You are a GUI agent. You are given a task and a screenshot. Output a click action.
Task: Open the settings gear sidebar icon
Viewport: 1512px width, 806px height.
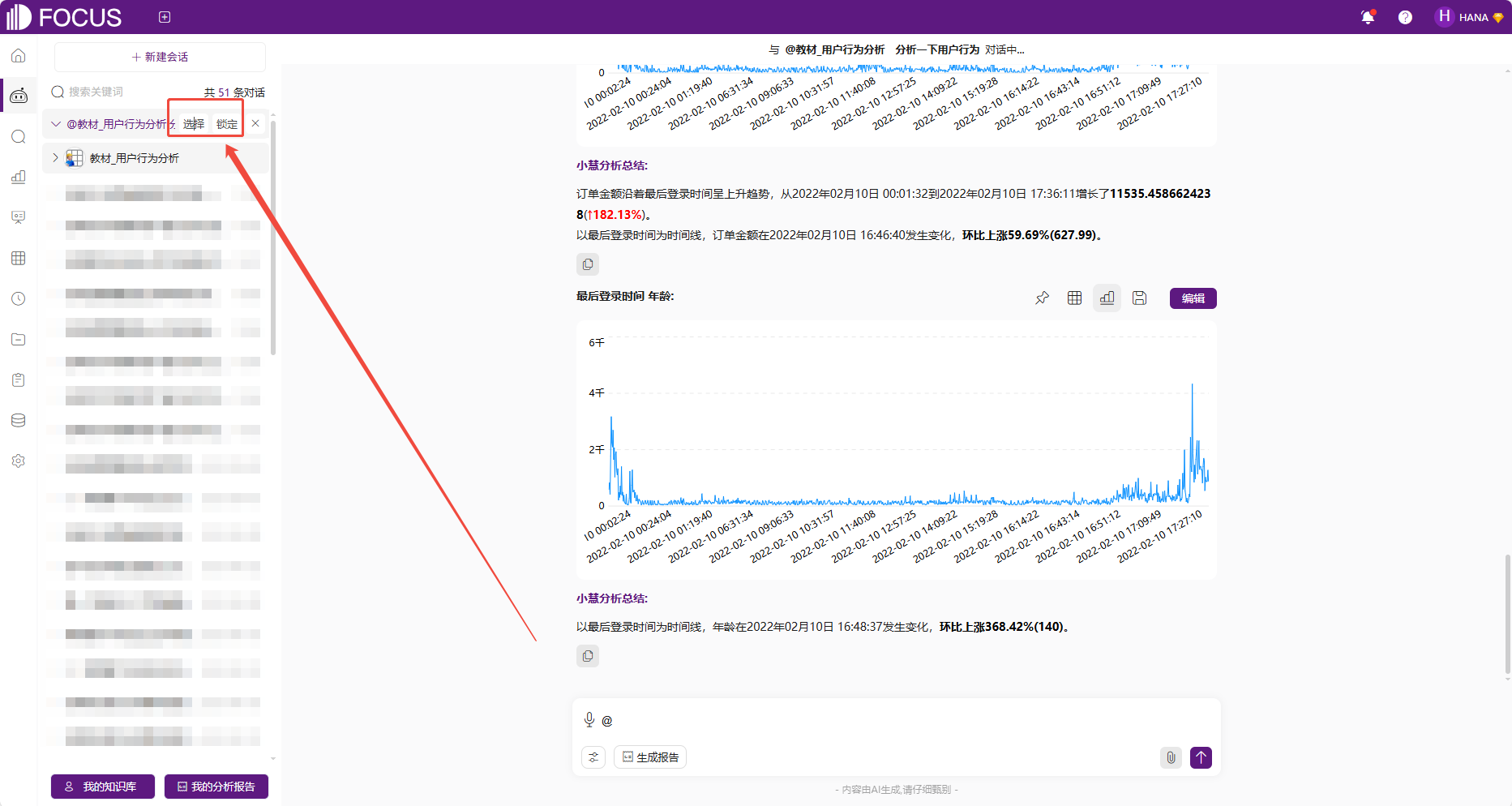coord(19,461)
